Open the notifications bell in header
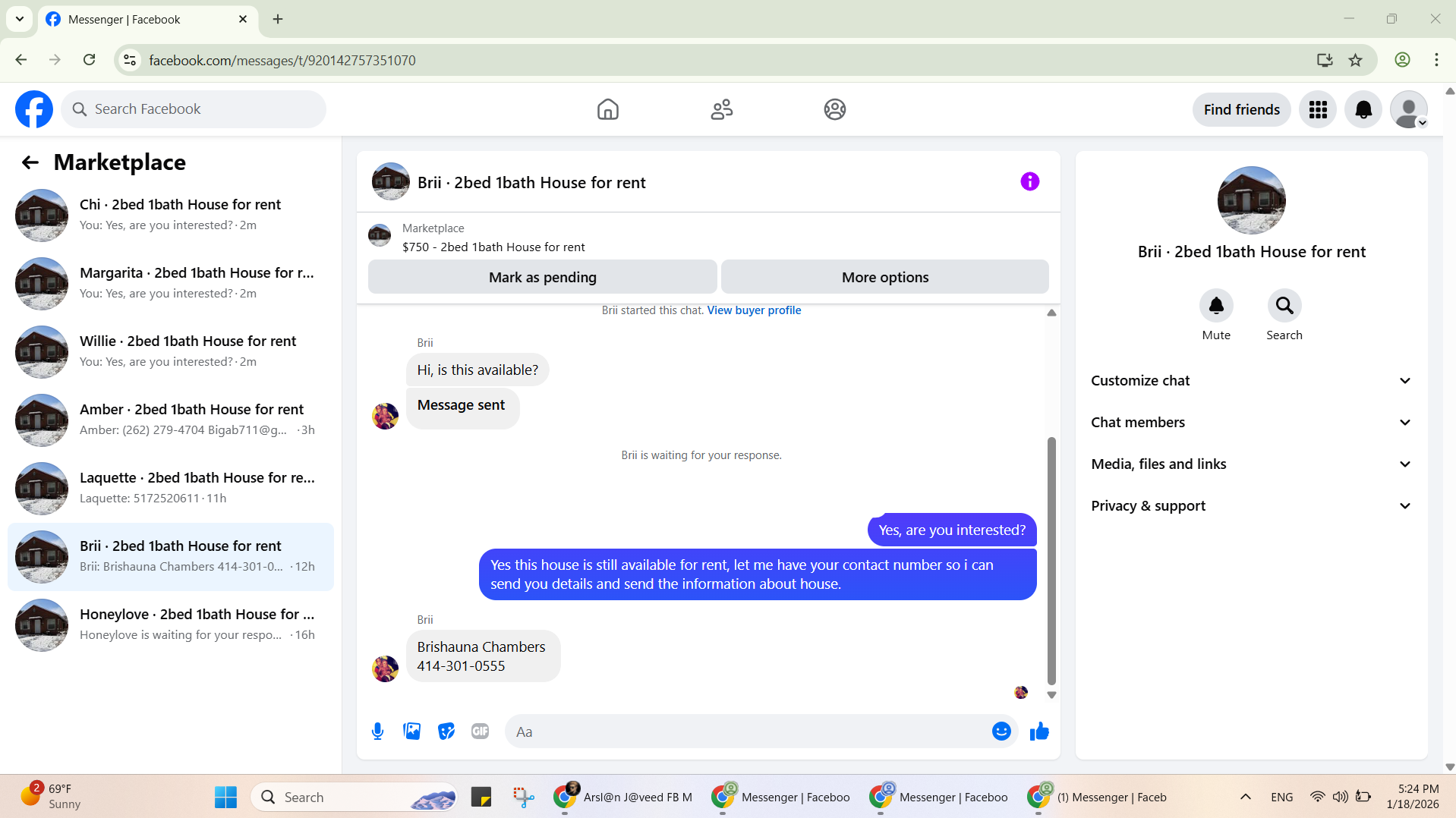This screenshot has width=1456, height=818. pyautogui.click(x=1363, y=109)
